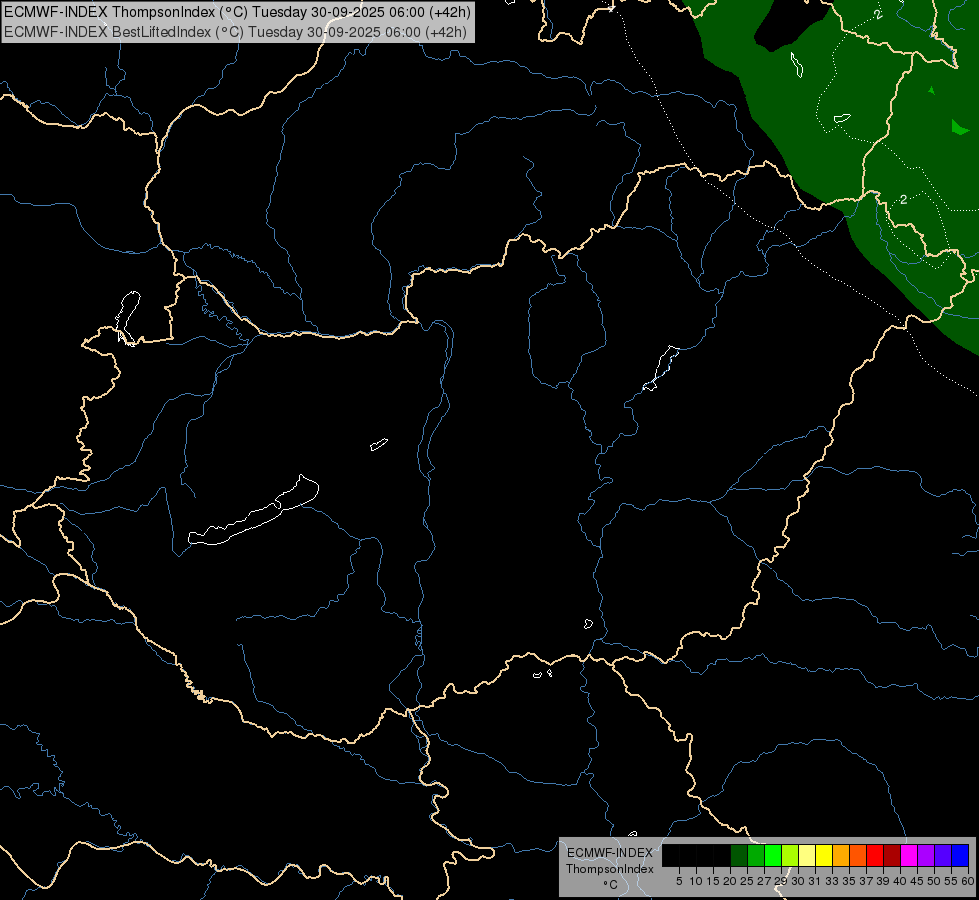Click the contour label 2 in green area
This screenshot has width=979, height=900.
tap(903, 200)
